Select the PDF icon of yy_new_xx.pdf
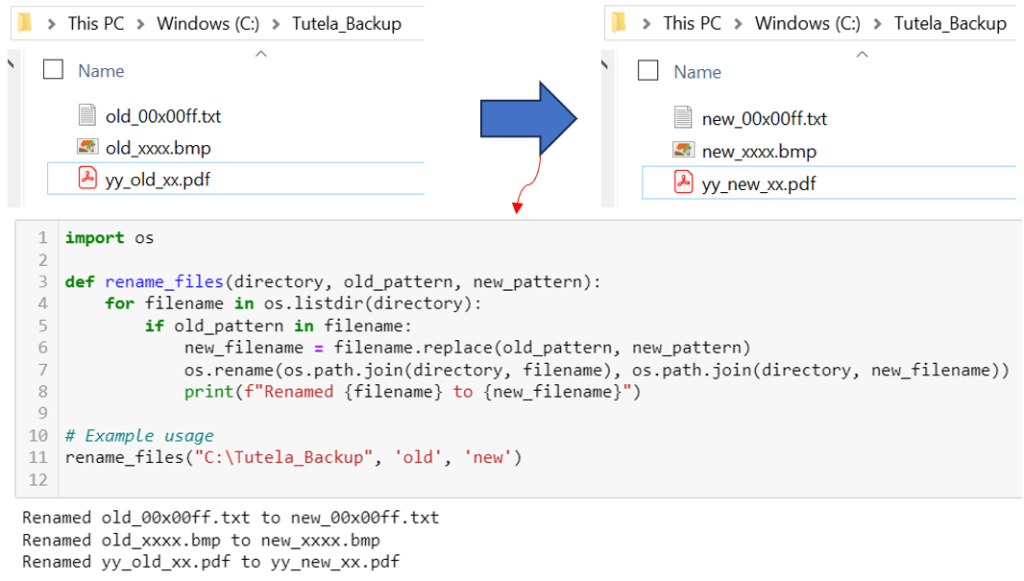Screen dimensions: 1024x581 tap(684, 183)
